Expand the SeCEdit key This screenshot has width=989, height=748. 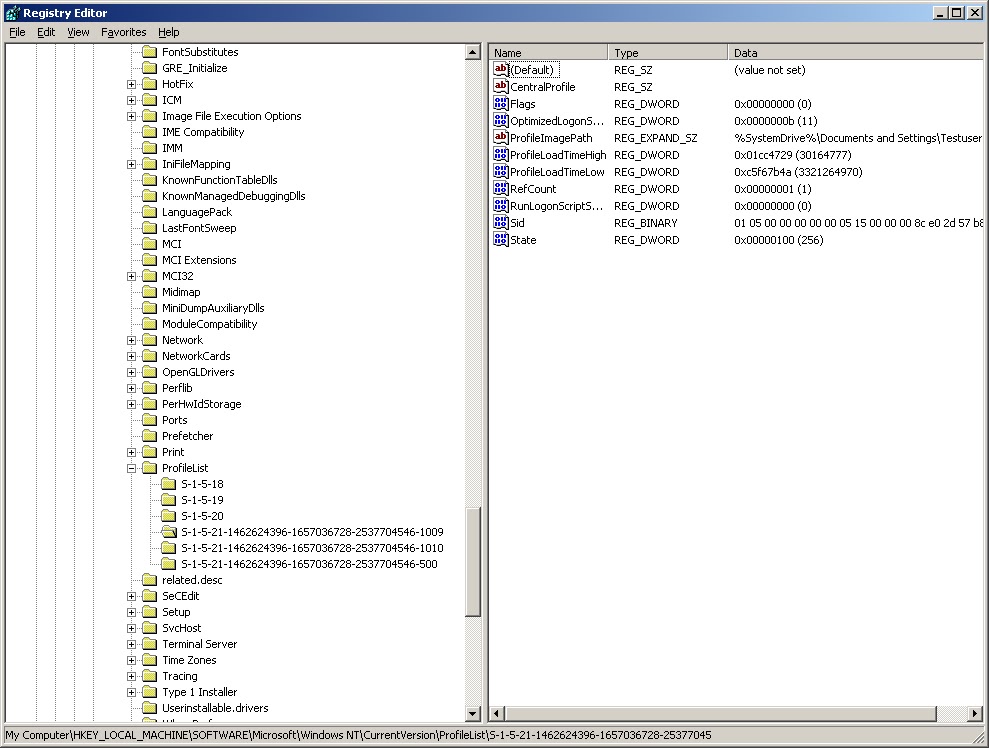click(x=131, y=596)
